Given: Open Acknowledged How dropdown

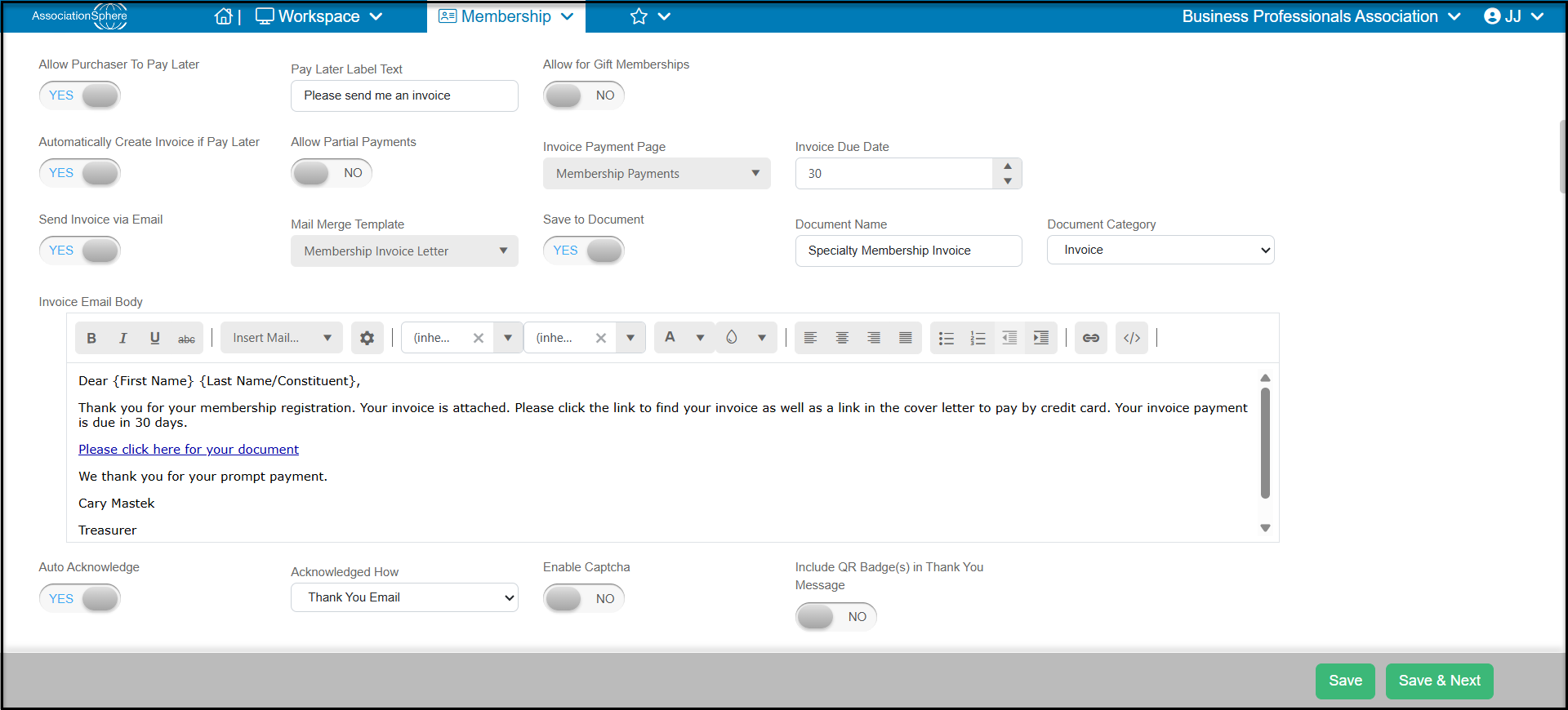Looking at the screenshot, I should click(x=404, y=597).
